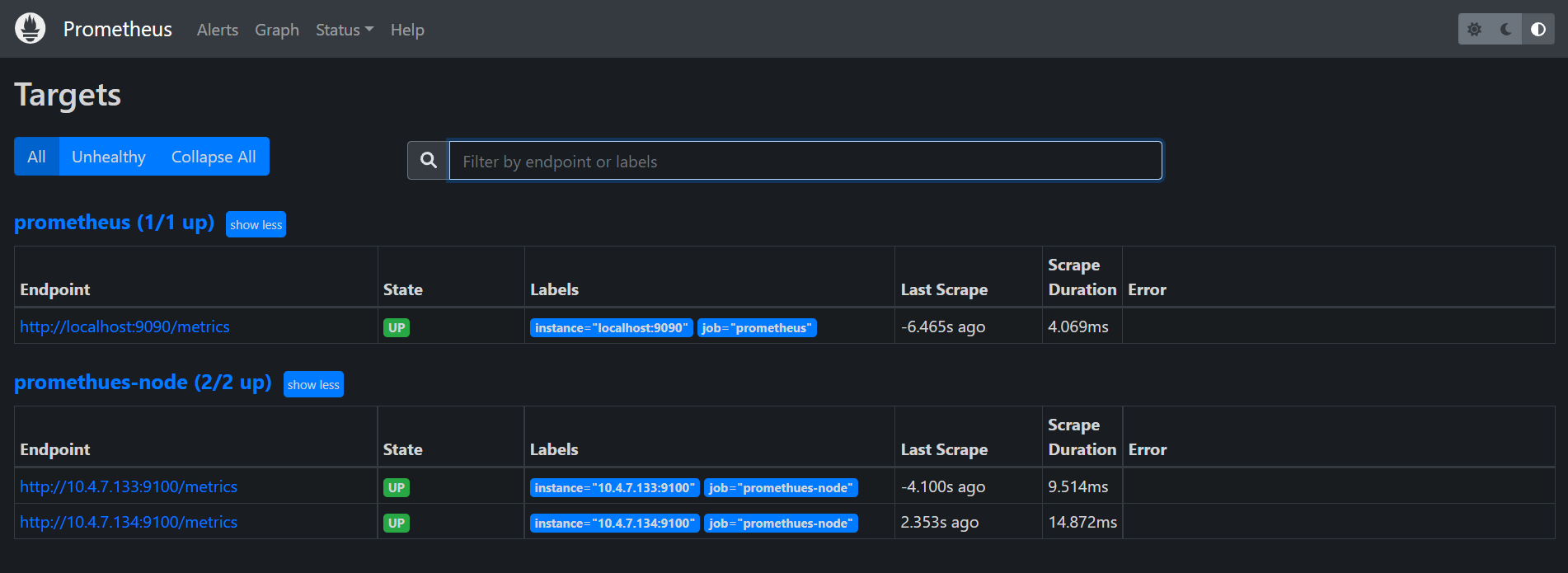Click instance="localhost:9090" label badge
This screenshot has width=1568, height=573.
pos(611,327)
